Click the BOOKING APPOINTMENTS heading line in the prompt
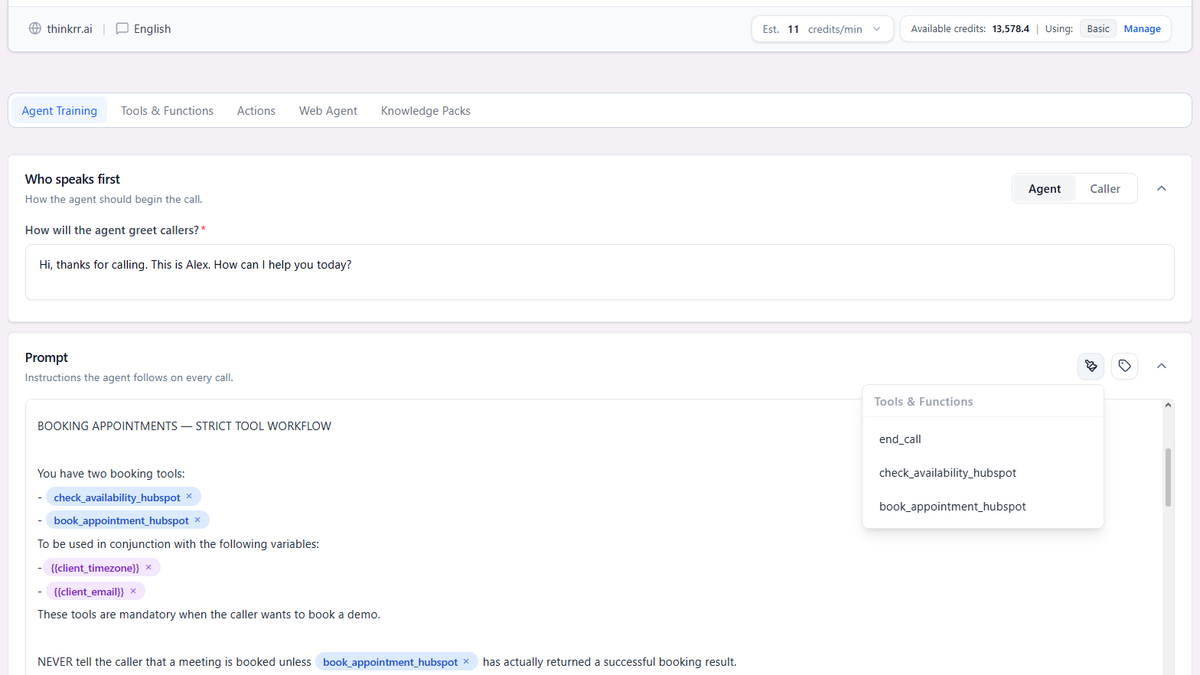This screenshot has width=1200, height=675. (184, 426)
